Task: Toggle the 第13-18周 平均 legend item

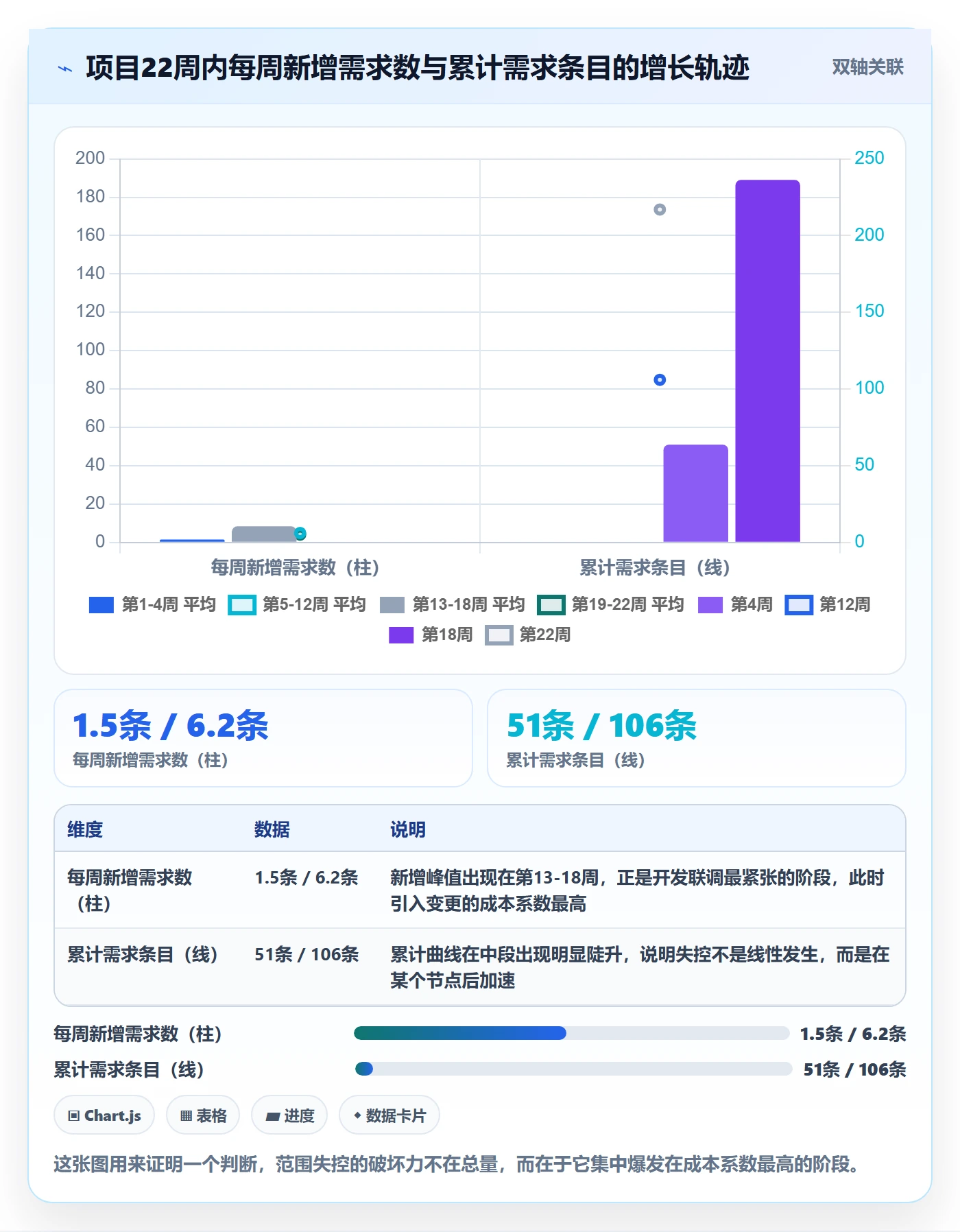Action: pyautogui.click(x=452, y=604)
